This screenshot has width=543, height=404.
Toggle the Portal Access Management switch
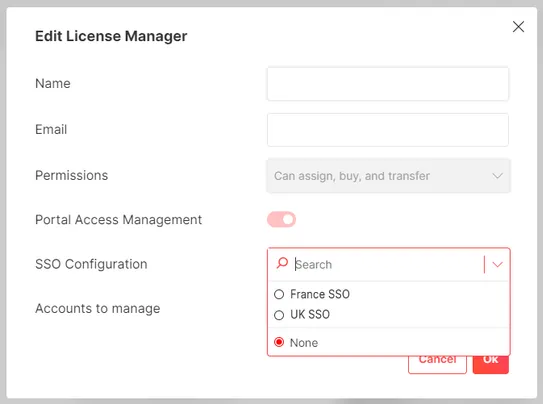(281, 219)
